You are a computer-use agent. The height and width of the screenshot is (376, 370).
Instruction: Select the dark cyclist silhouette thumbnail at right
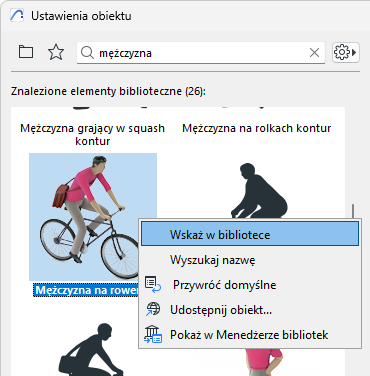point(259,191)
